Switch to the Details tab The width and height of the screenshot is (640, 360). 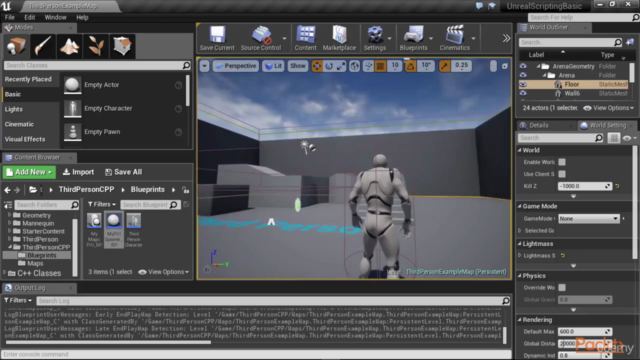tap(539, 126)
